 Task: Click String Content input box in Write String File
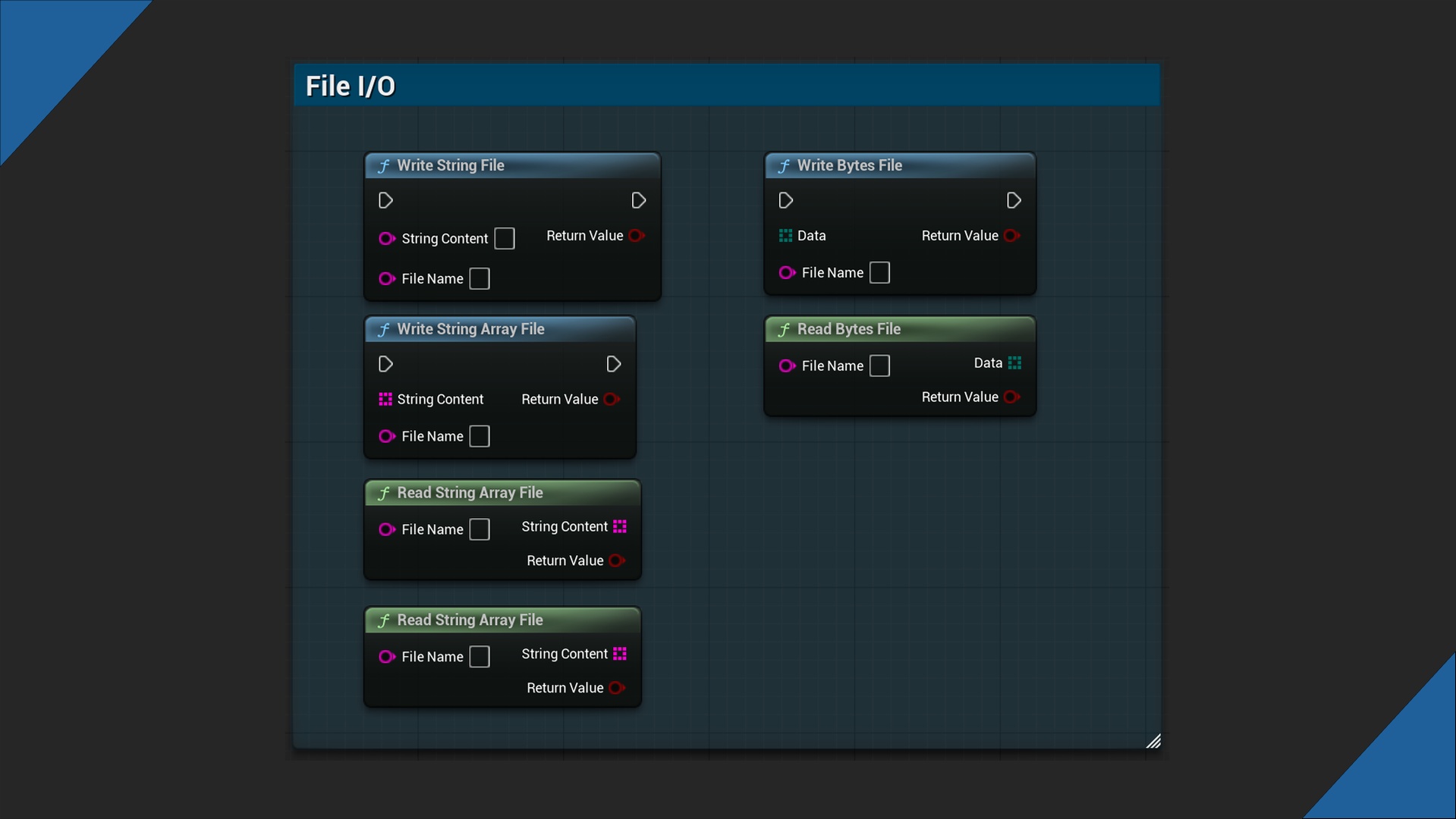coord(505,238)
